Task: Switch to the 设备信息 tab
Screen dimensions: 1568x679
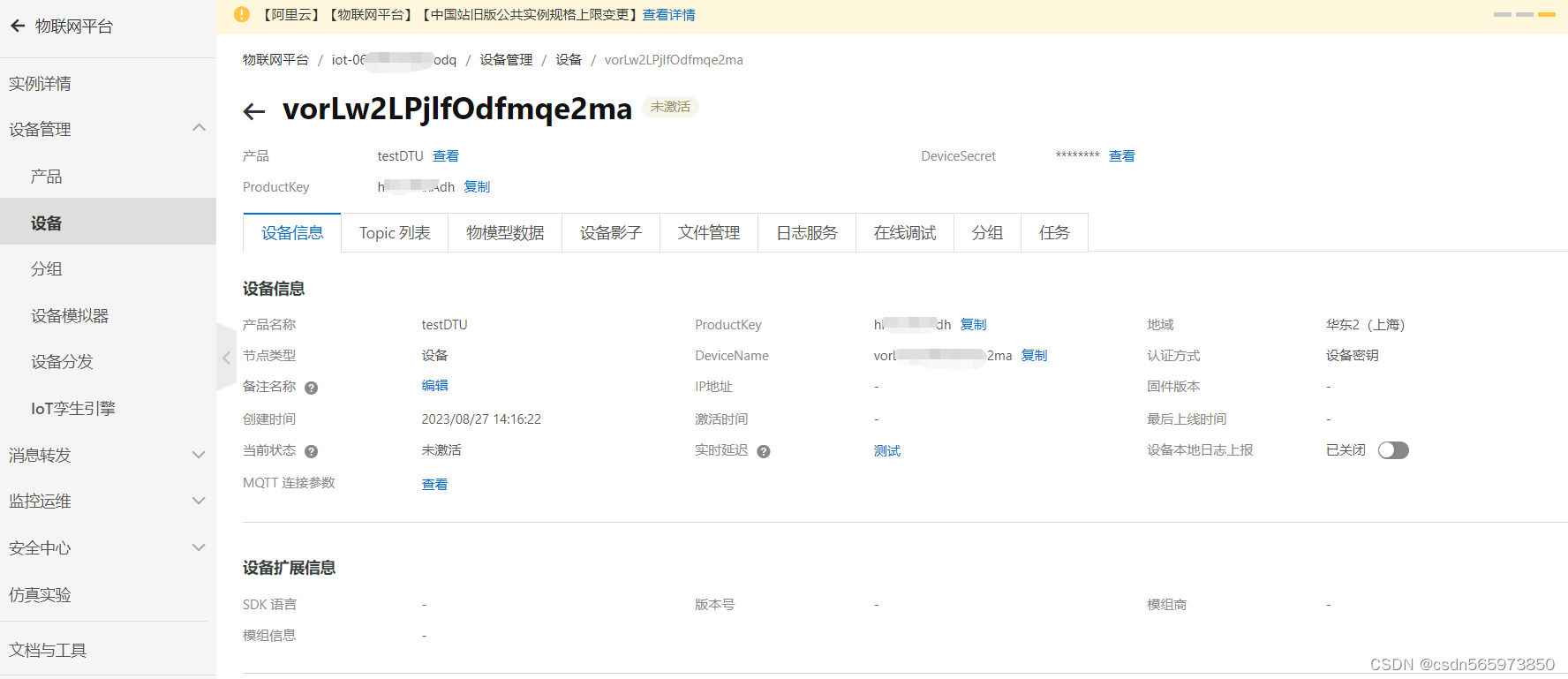Action: (x=292, y=233)
